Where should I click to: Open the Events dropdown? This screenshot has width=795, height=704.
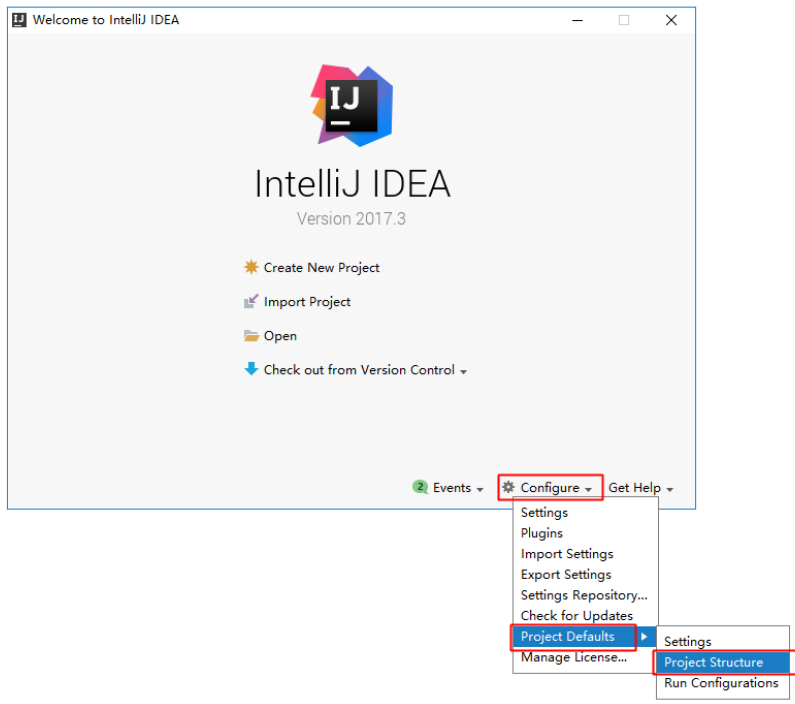(458, 488)
